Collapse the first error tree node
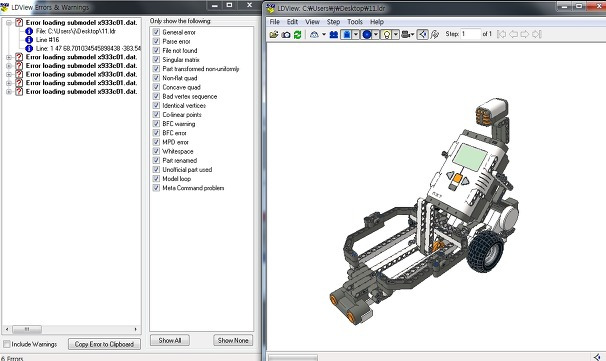Screen dimensions: 606x361 pos(9,23)
